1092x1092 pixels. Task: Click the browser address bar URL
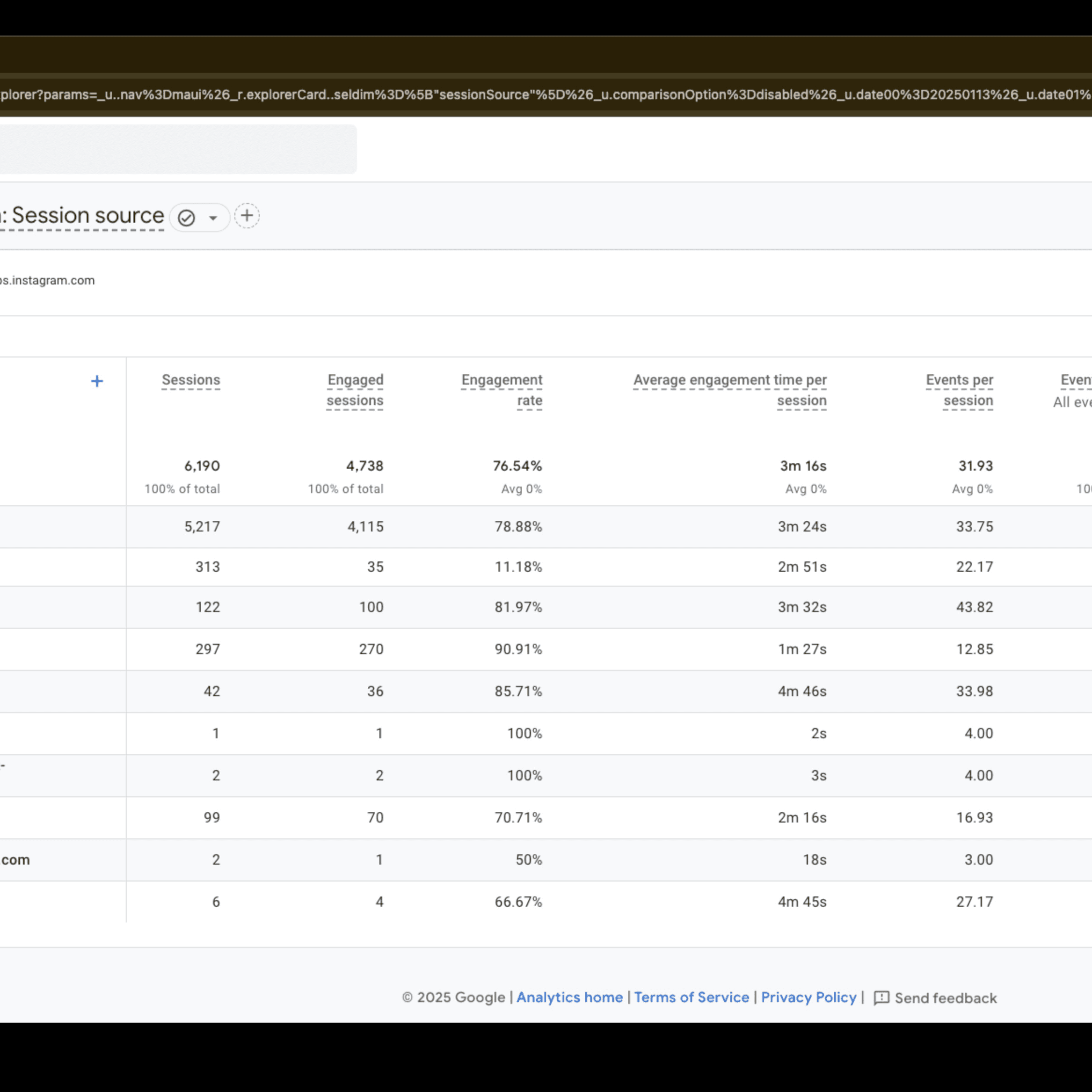(546, 95)
